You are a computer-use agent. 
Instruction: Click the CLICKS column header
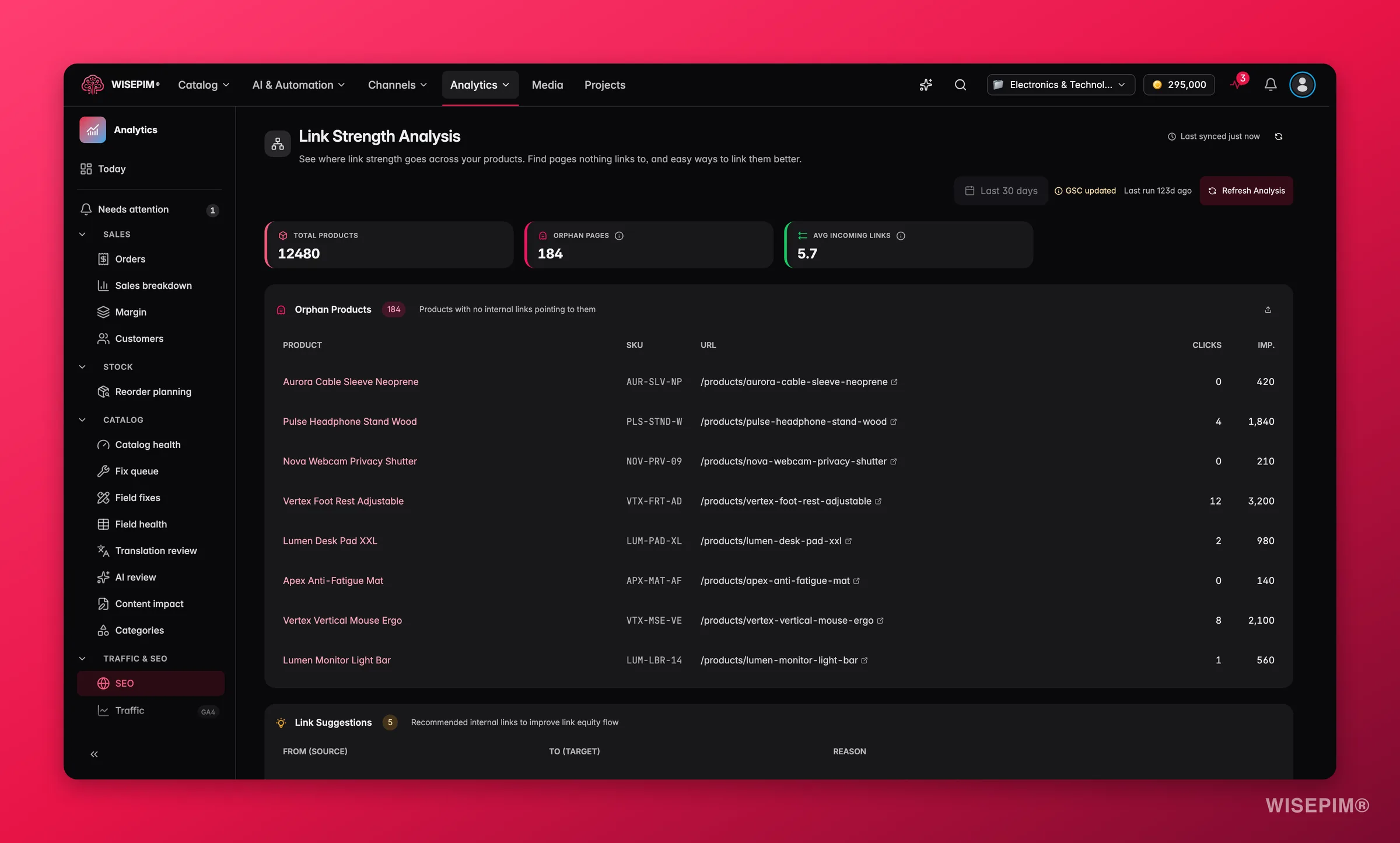coord(1206,345)
